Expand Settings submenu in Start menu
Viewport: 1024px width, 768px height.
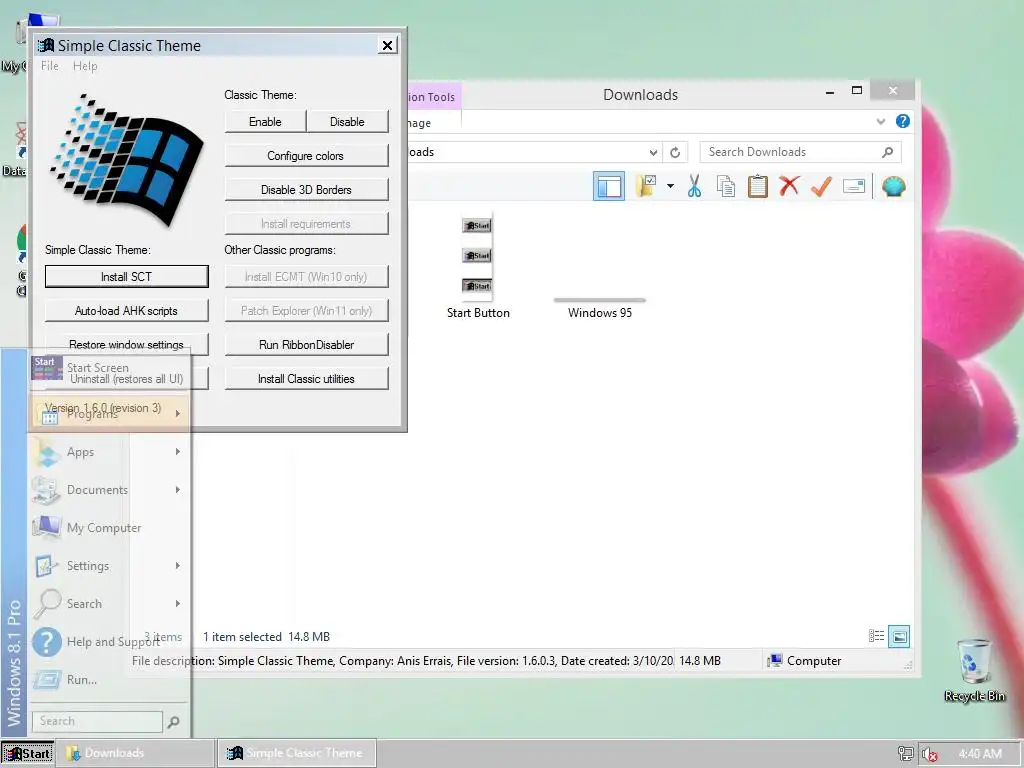tap(110, 566)
